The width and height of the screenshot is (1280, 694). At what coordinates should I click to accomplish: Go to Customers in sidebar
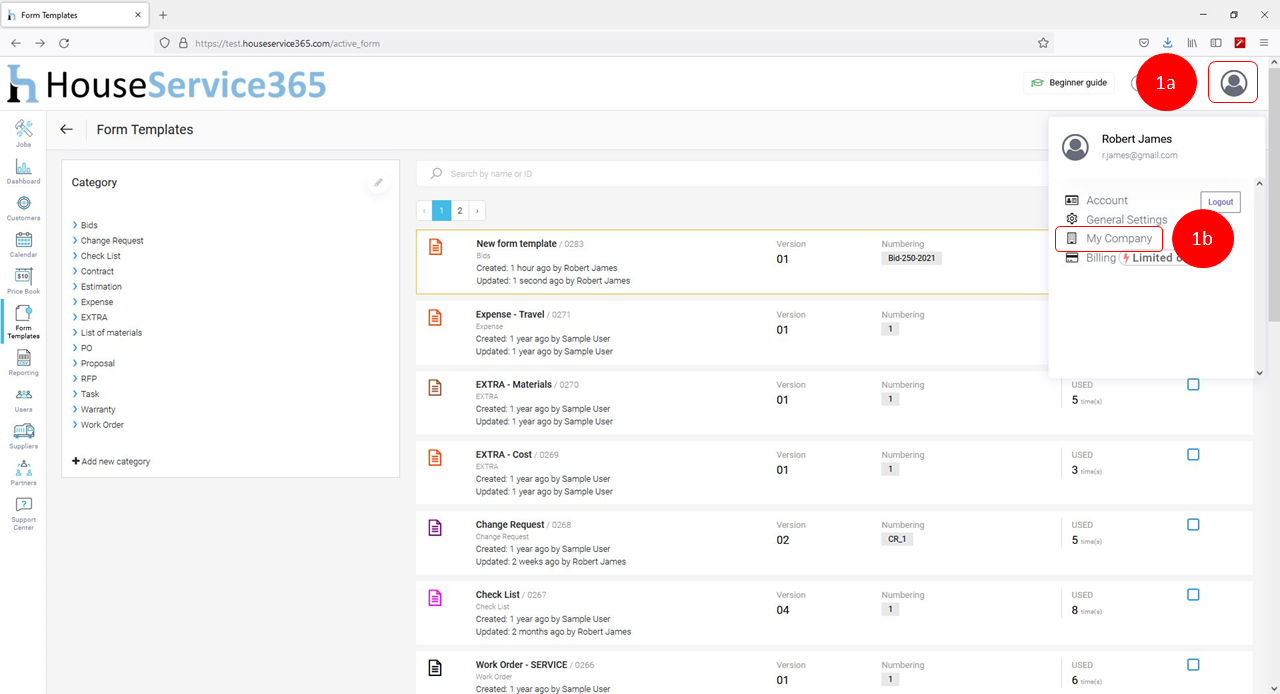point(23,208)
